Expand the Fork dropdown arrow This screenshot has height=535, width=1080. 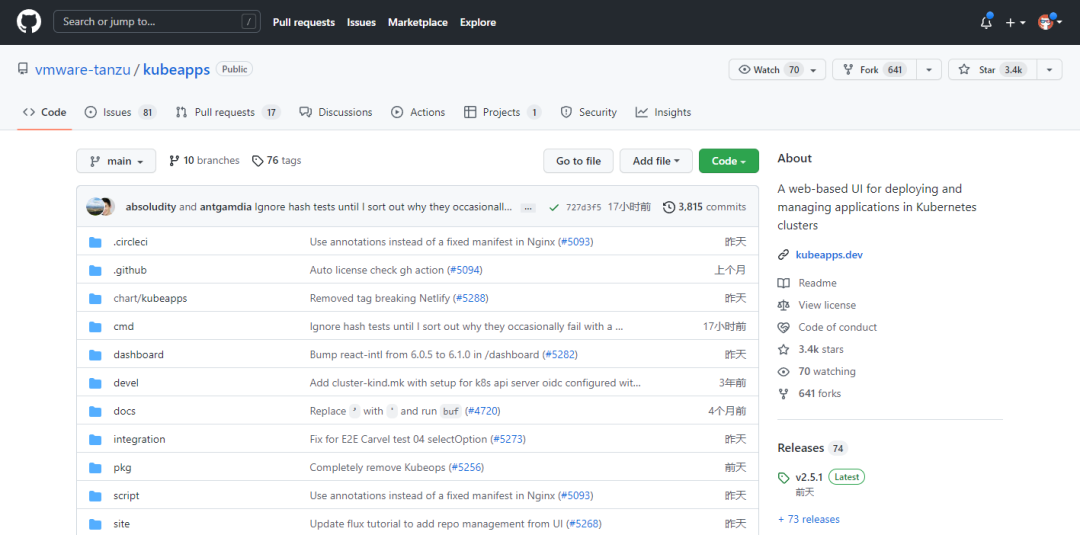[930, 70]
